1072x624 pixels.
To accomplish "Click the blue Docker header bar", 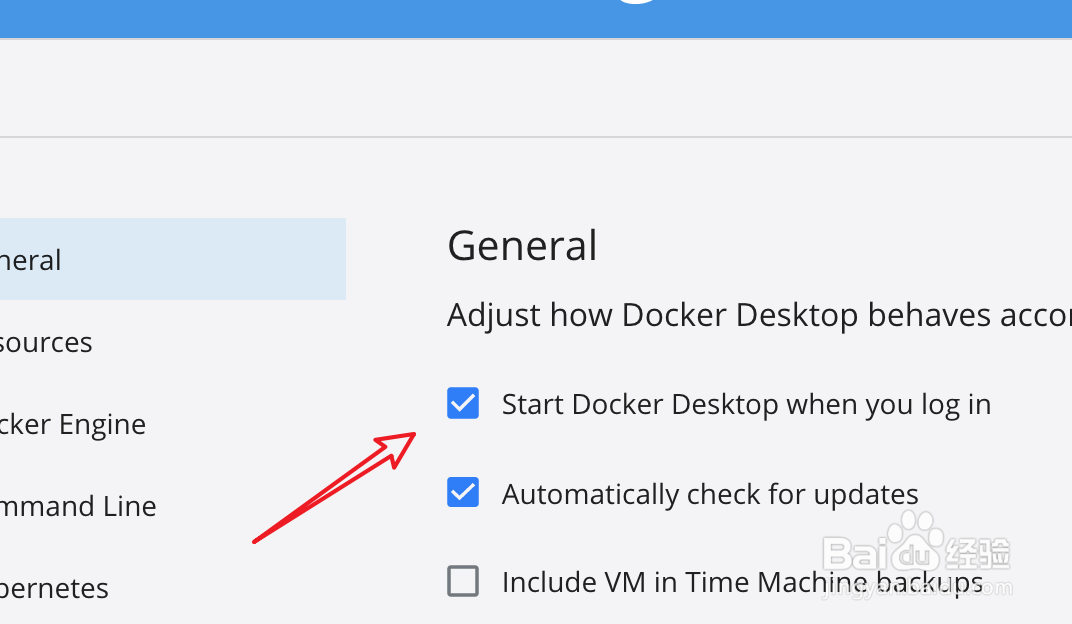I will tap(536, 18).
